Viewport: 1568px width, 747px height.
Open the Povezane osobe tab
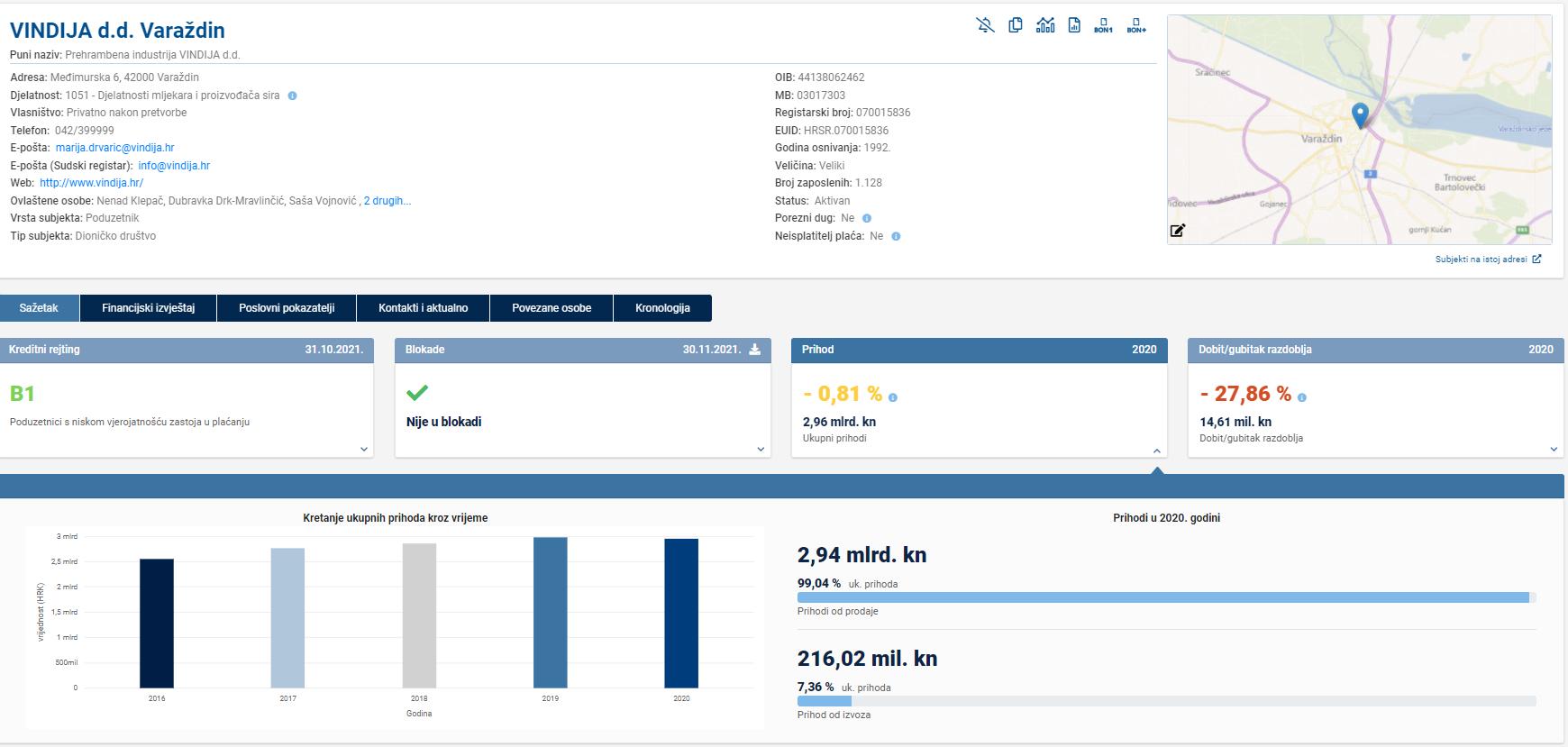coord(552,308)
